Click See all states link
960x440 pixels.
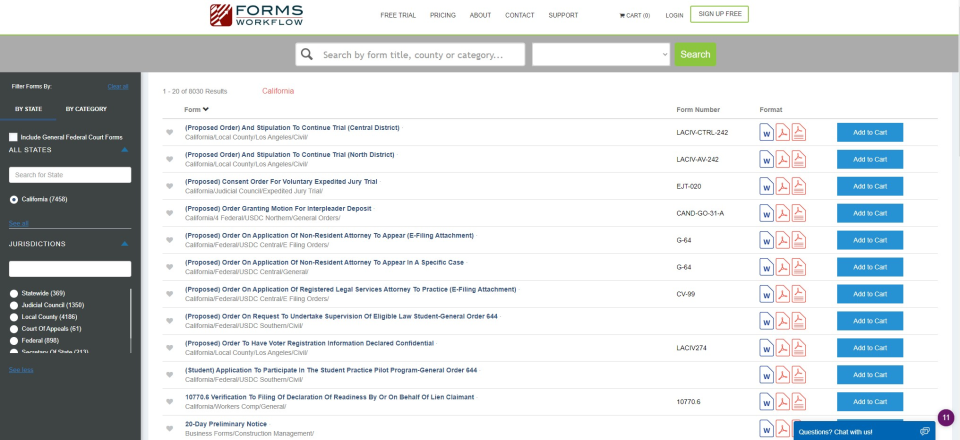click(18, 223)
